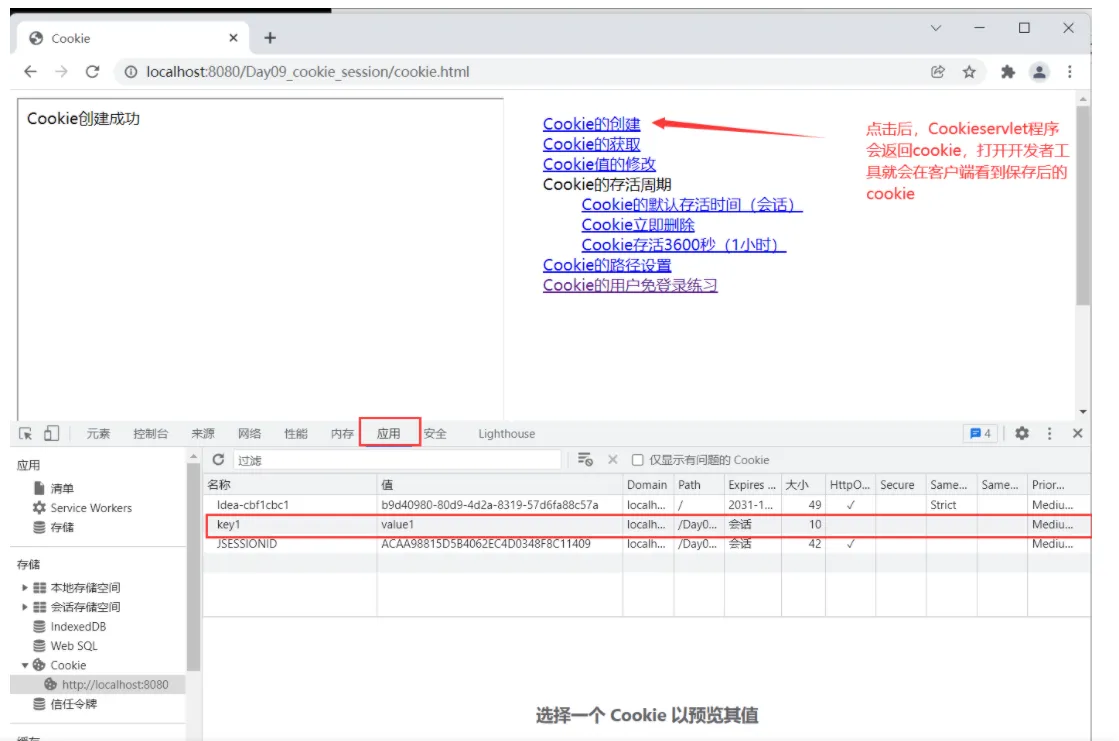The image size is (1119, 741).
Task: Open DevTools settings gear
Action: click(1022, 433)
